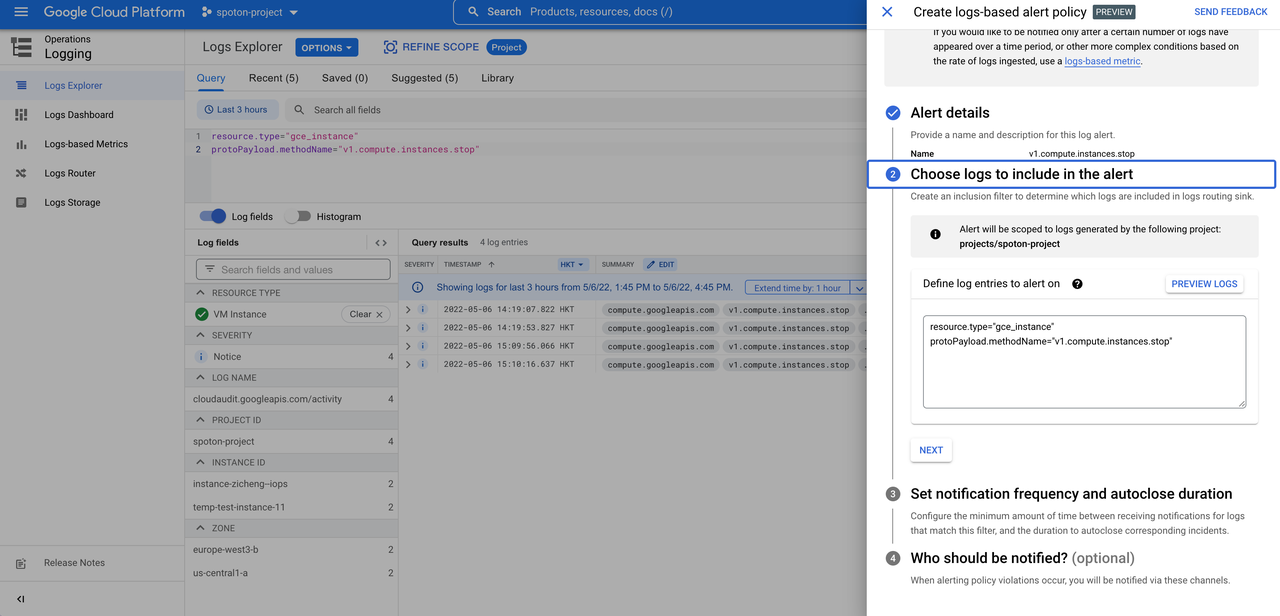Clear the VM Instance resource filter
1280x616 pixels.
[366, 313]
